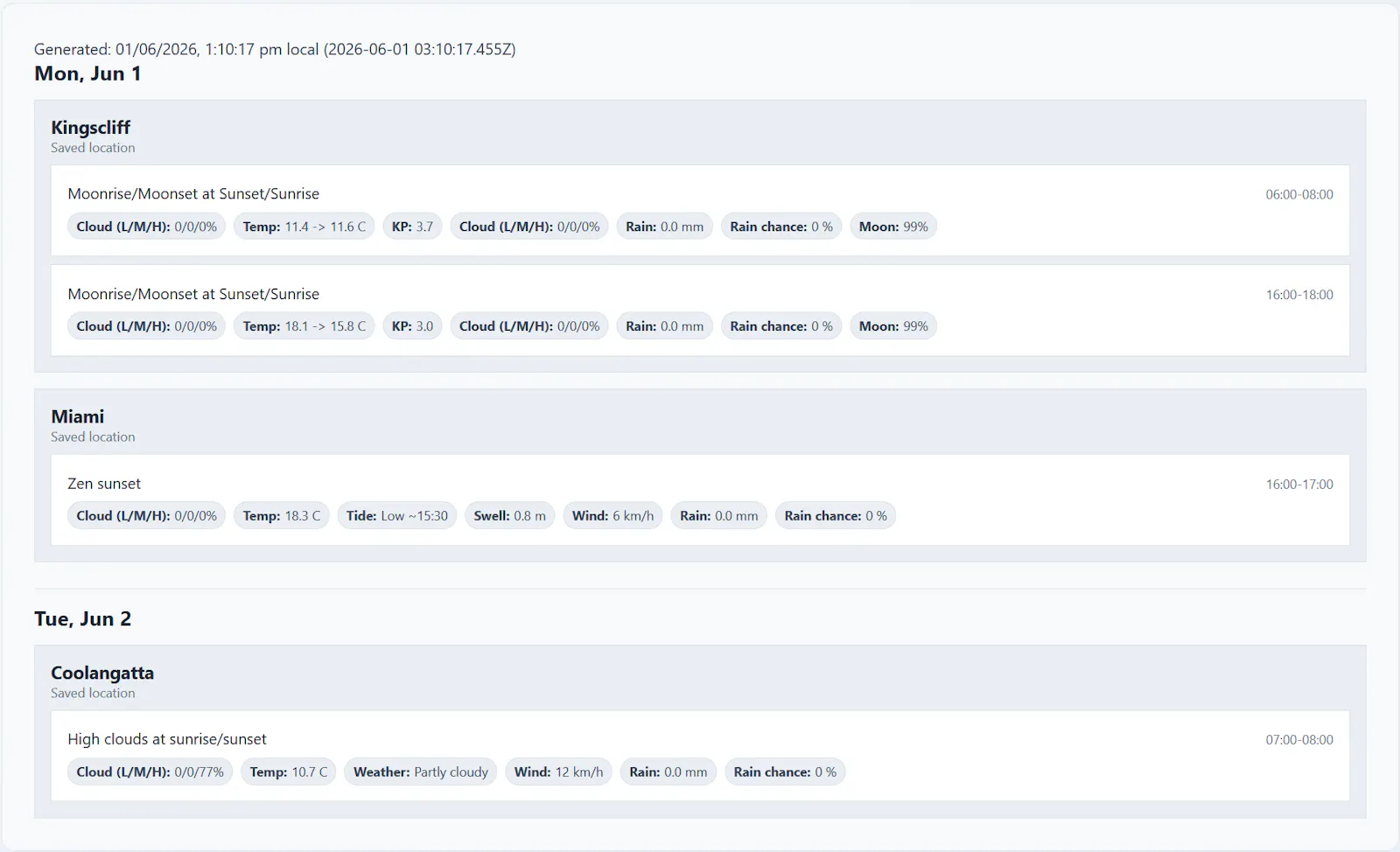Viewport: 1400px width, 852px height.
Task: Click the Temp 18.1 -> 15.8 C chip
Action: (x=304, y=326)
